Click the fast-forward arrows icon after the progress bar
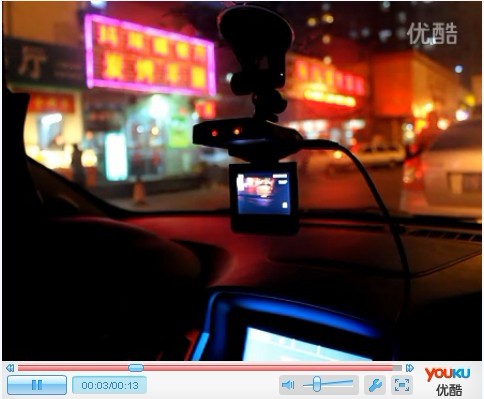 [410, 368]
